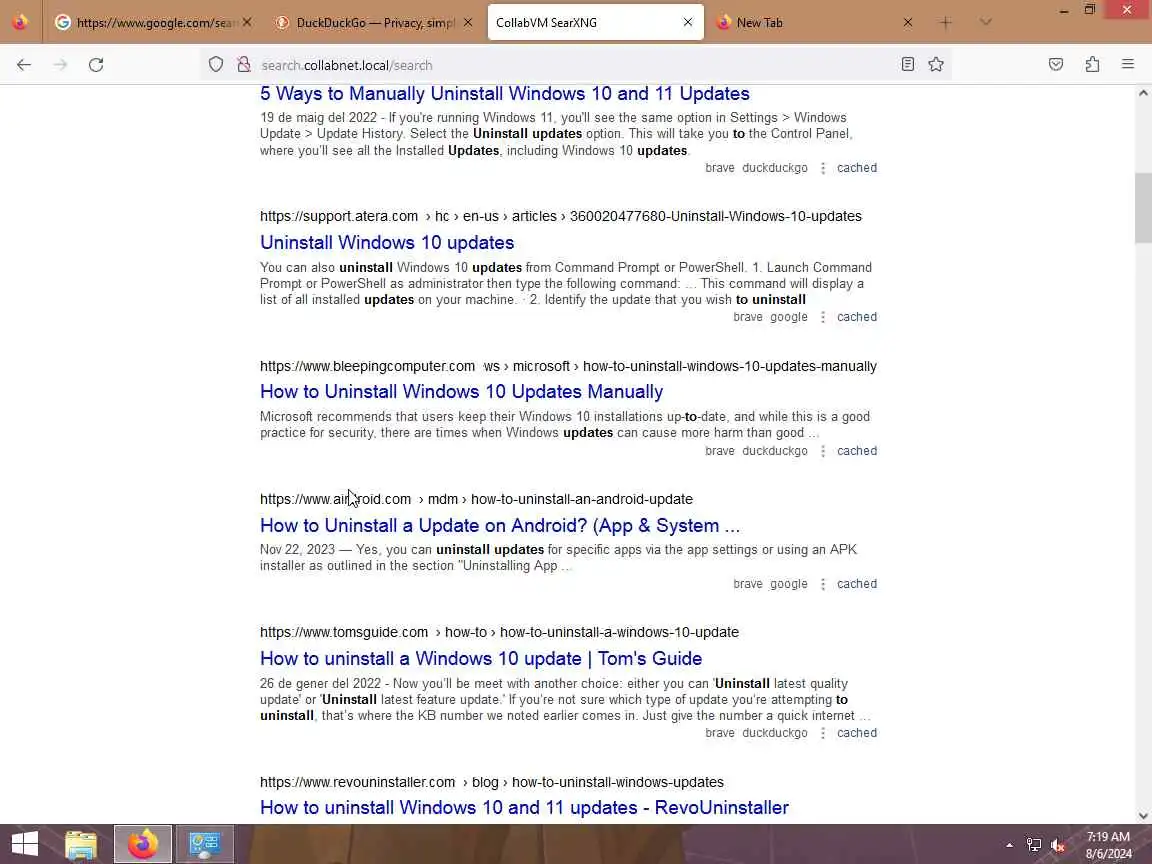Viewport: 1152px width, 864px height.
Task: Switch to the Google search tab
Action: coord(154,23)
